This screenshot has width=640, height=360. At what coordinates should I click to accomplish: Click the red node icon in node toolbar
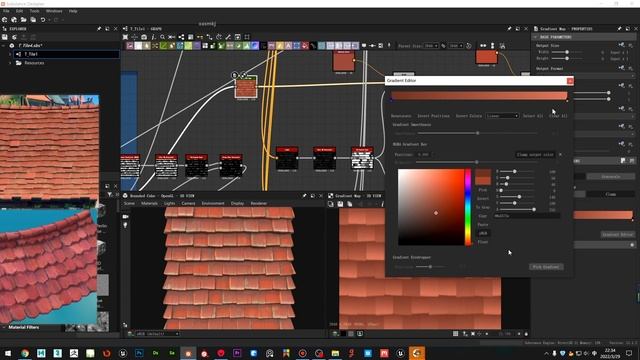click(x=304, y=46)
